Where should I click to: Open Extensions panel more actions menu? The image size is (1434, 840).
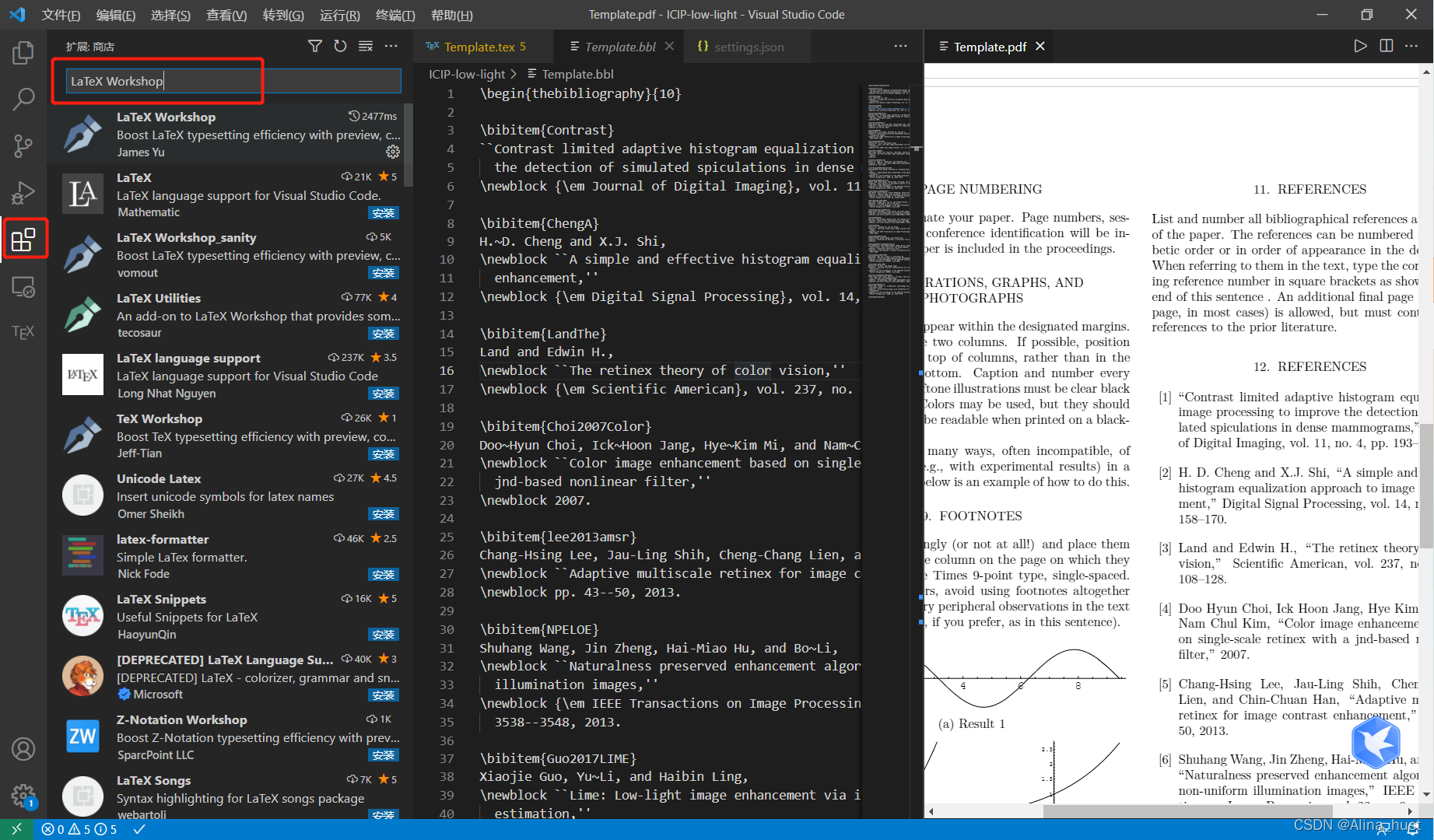pos(391,47)
